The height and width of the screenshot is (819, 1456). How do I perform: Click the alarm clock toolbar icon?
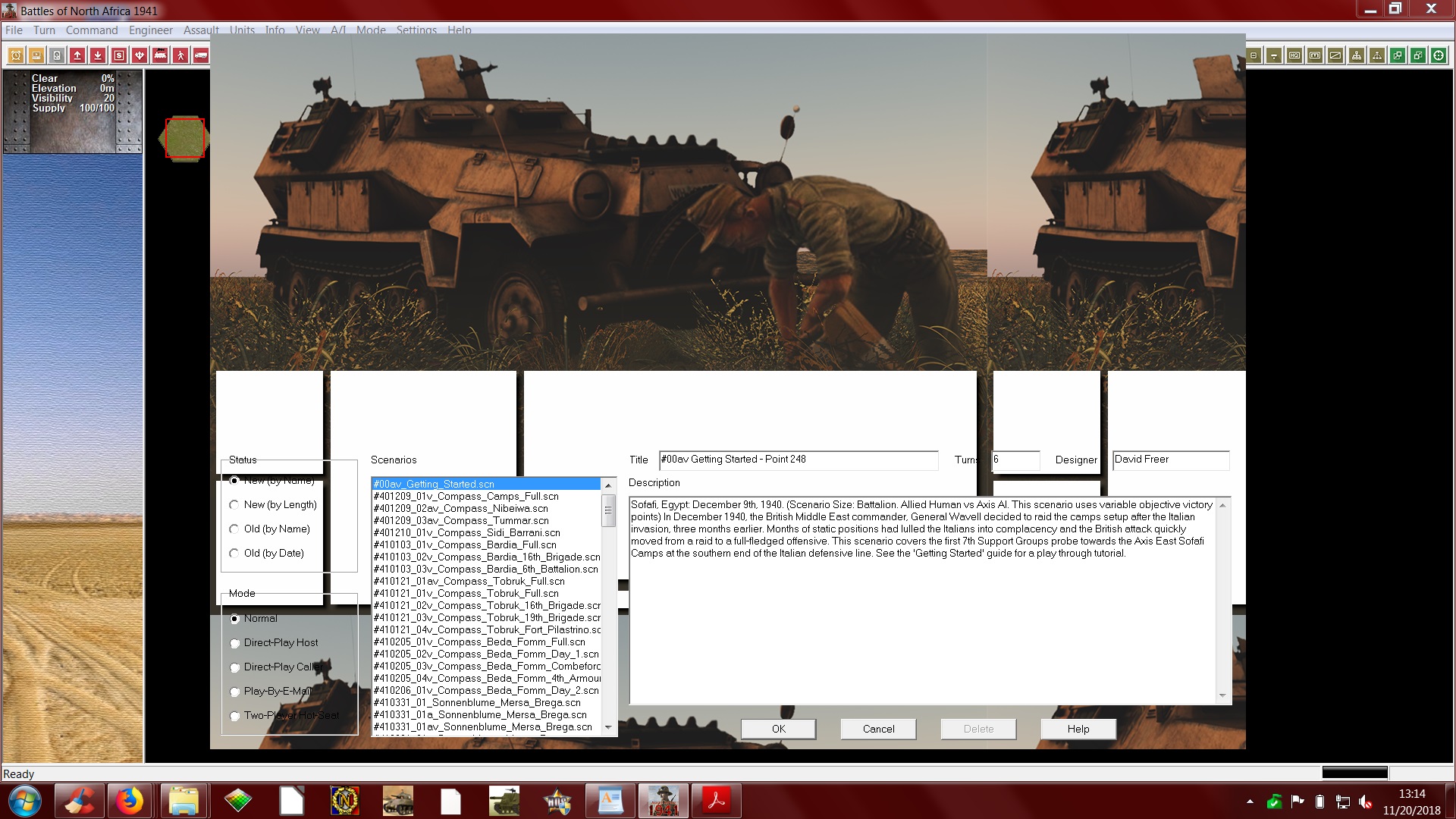(x=16, y=55)
